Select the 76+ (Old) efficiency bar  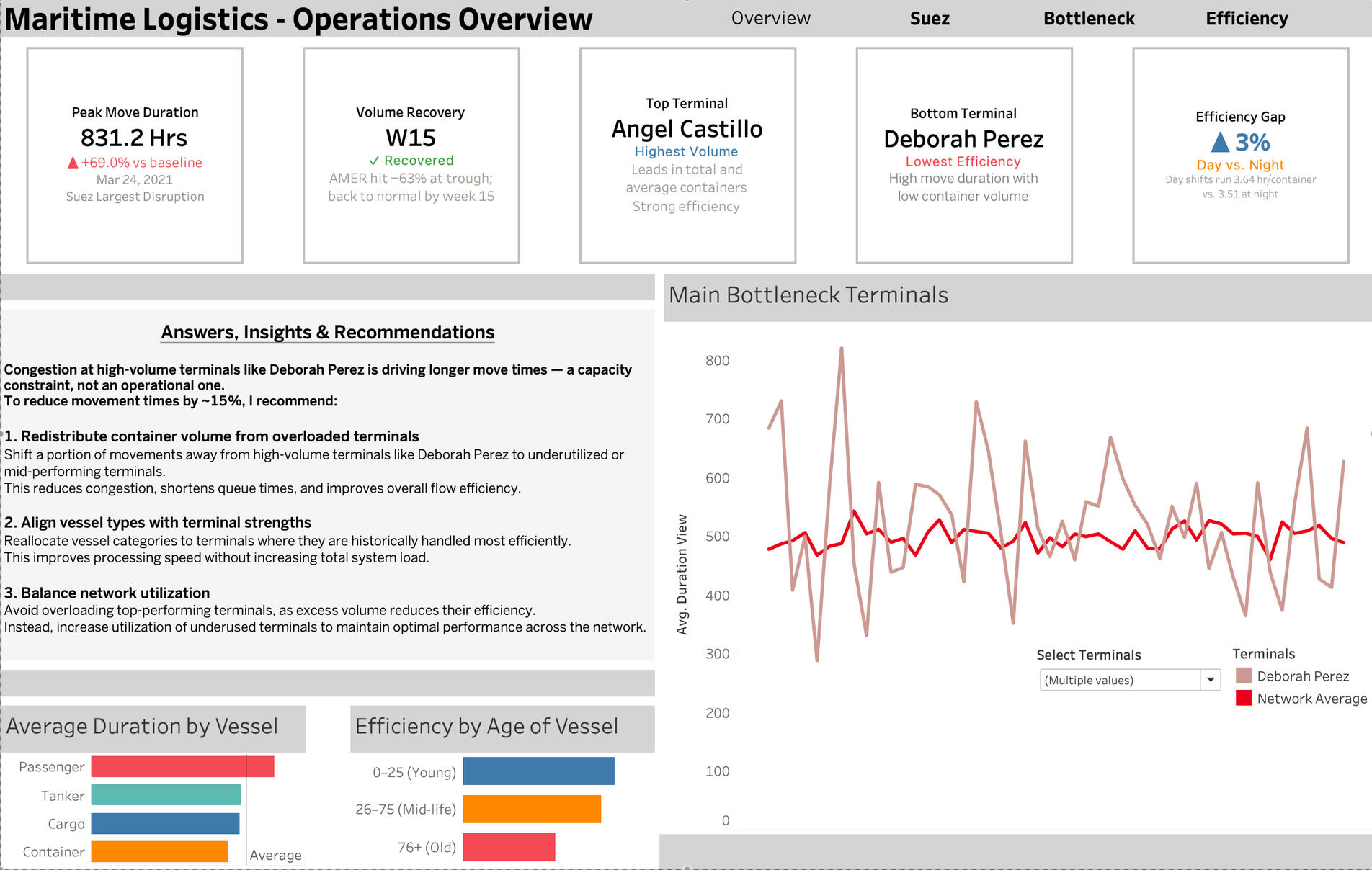tap(509, 847)
